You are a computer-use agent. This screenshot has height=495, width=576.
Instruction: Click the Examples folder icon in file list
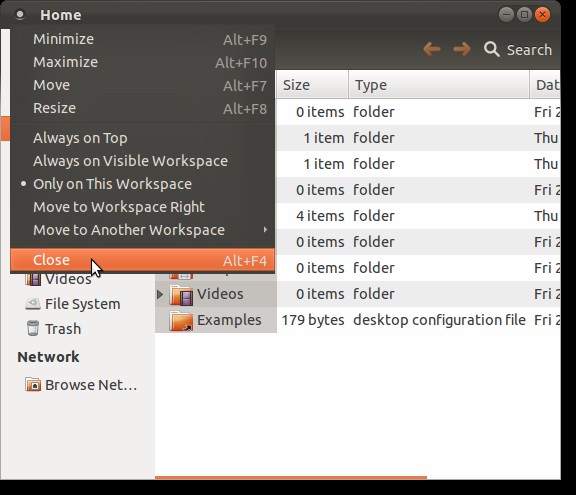(181, 321)
